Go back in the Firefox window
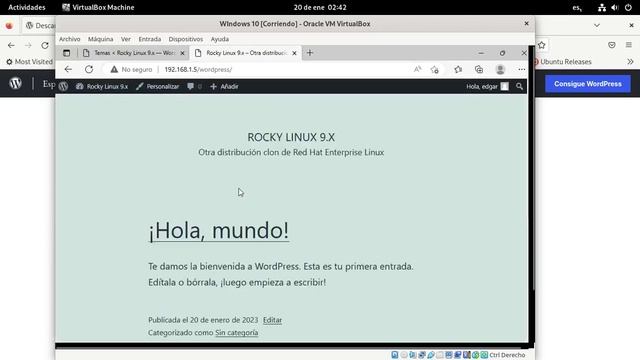Viewport: 640px width, 360px height. [11, 45]
